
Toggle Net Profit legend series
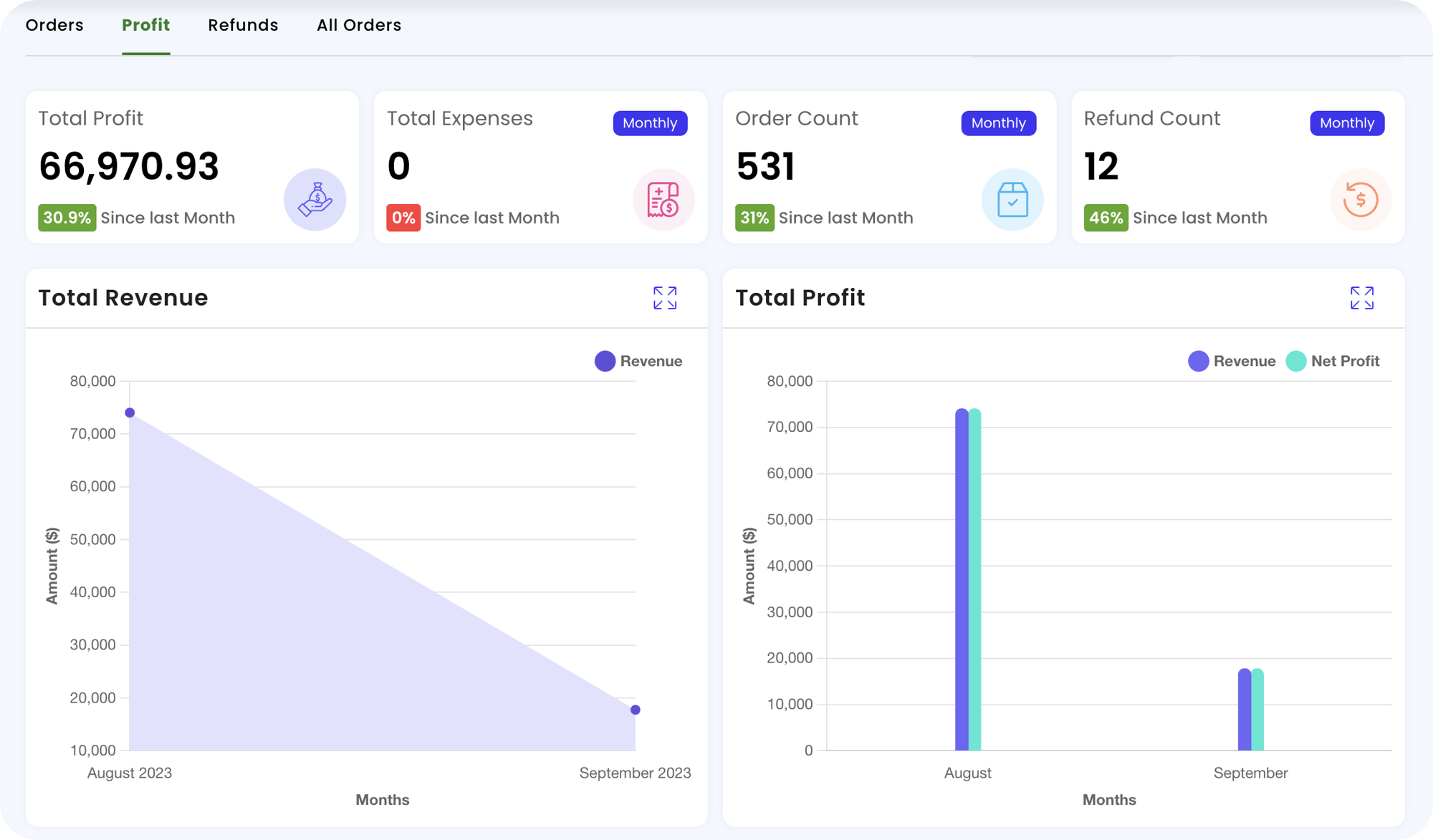(1333, 361)
